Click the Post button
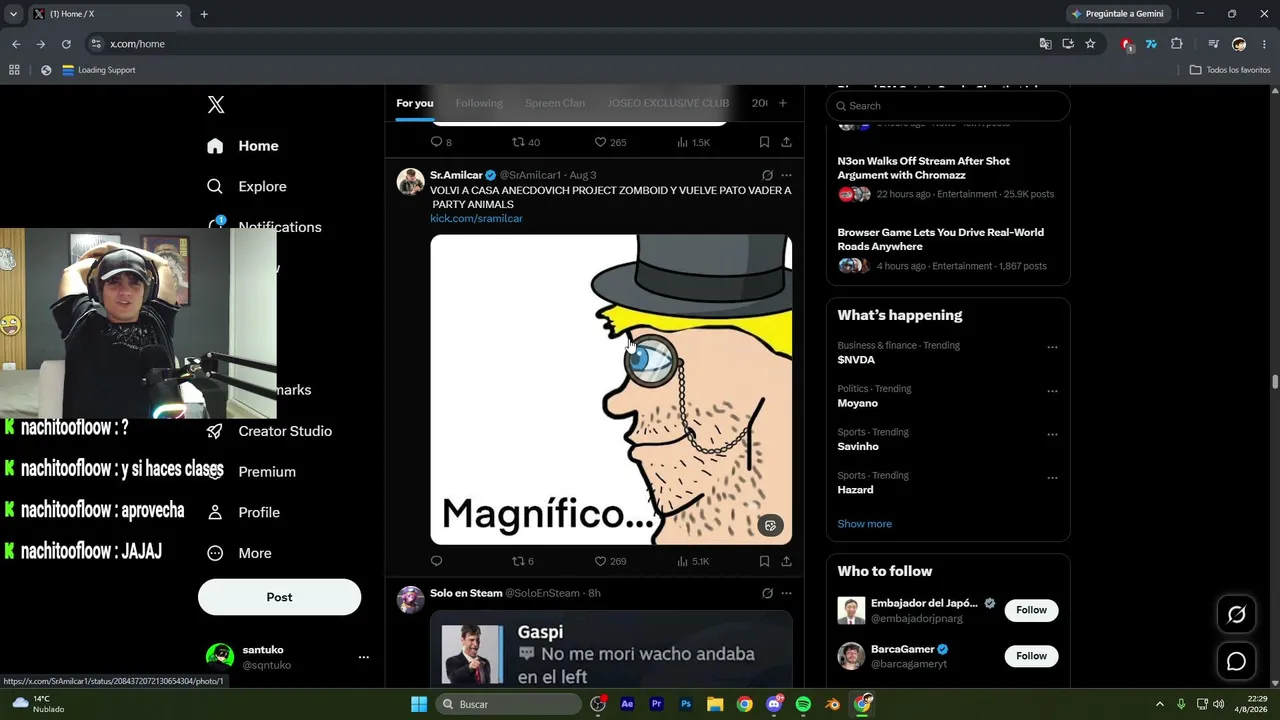The width and height of the screenshot is (1280, 720). (279, 597)
